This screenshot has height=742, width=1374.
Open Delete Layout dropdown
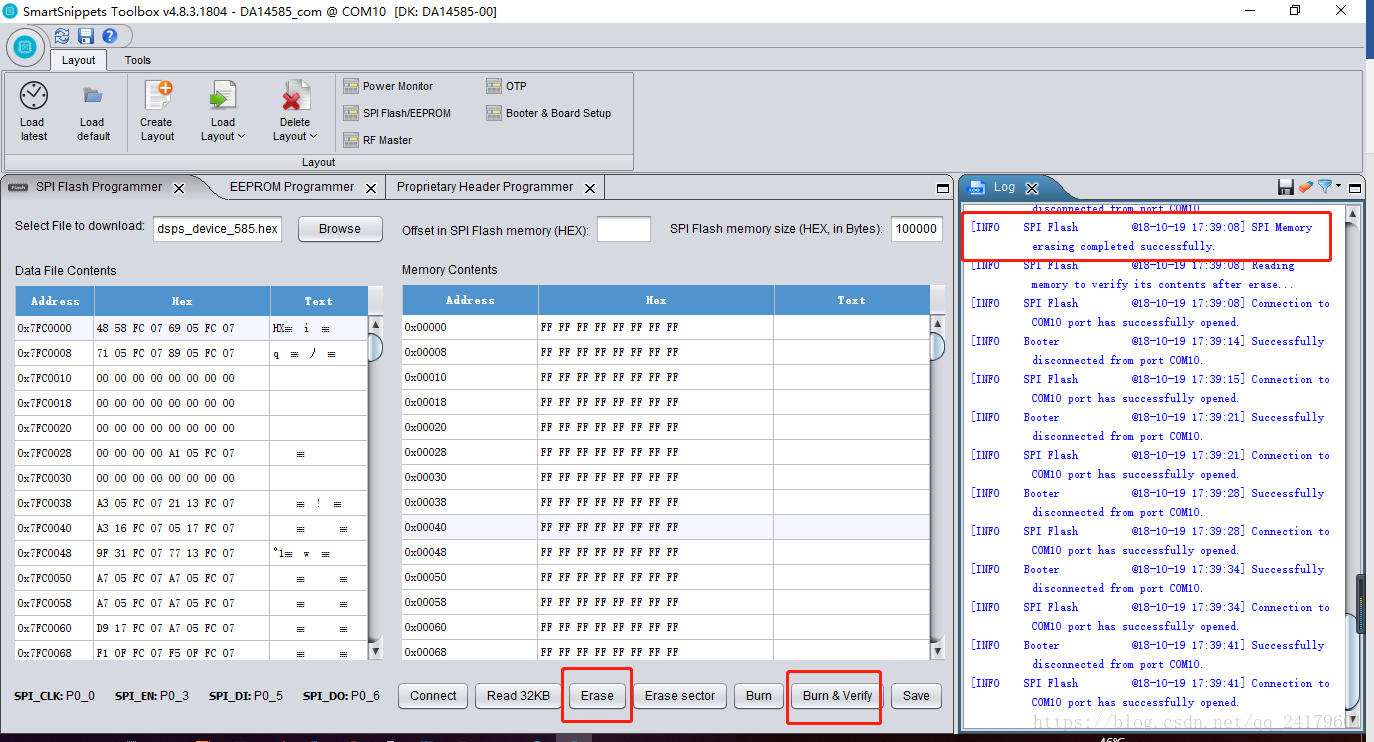coord(295,111)
